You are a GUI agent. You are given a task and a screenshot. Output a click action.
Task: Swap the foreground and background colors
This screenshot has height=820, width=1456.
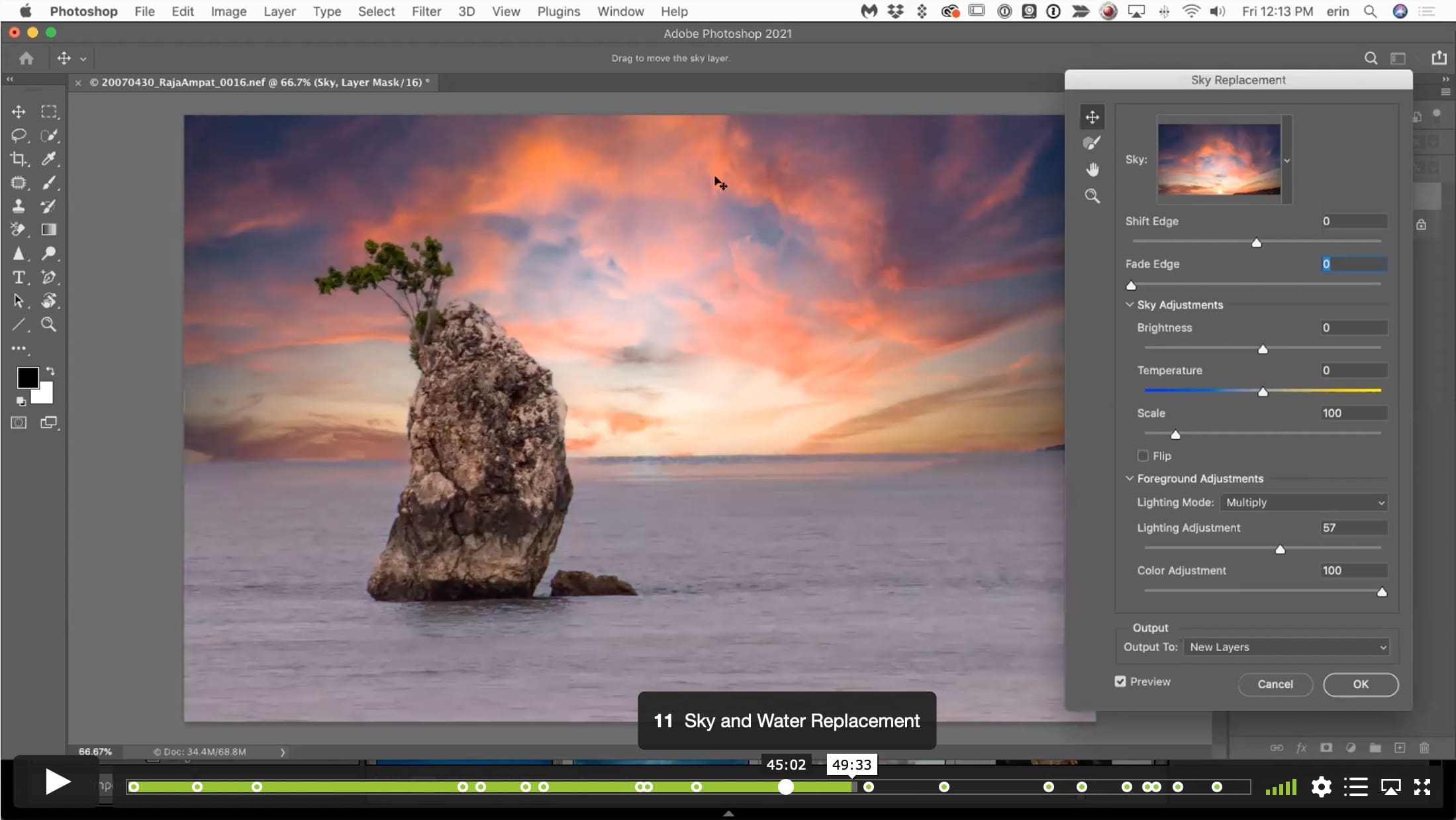(50, 372)
